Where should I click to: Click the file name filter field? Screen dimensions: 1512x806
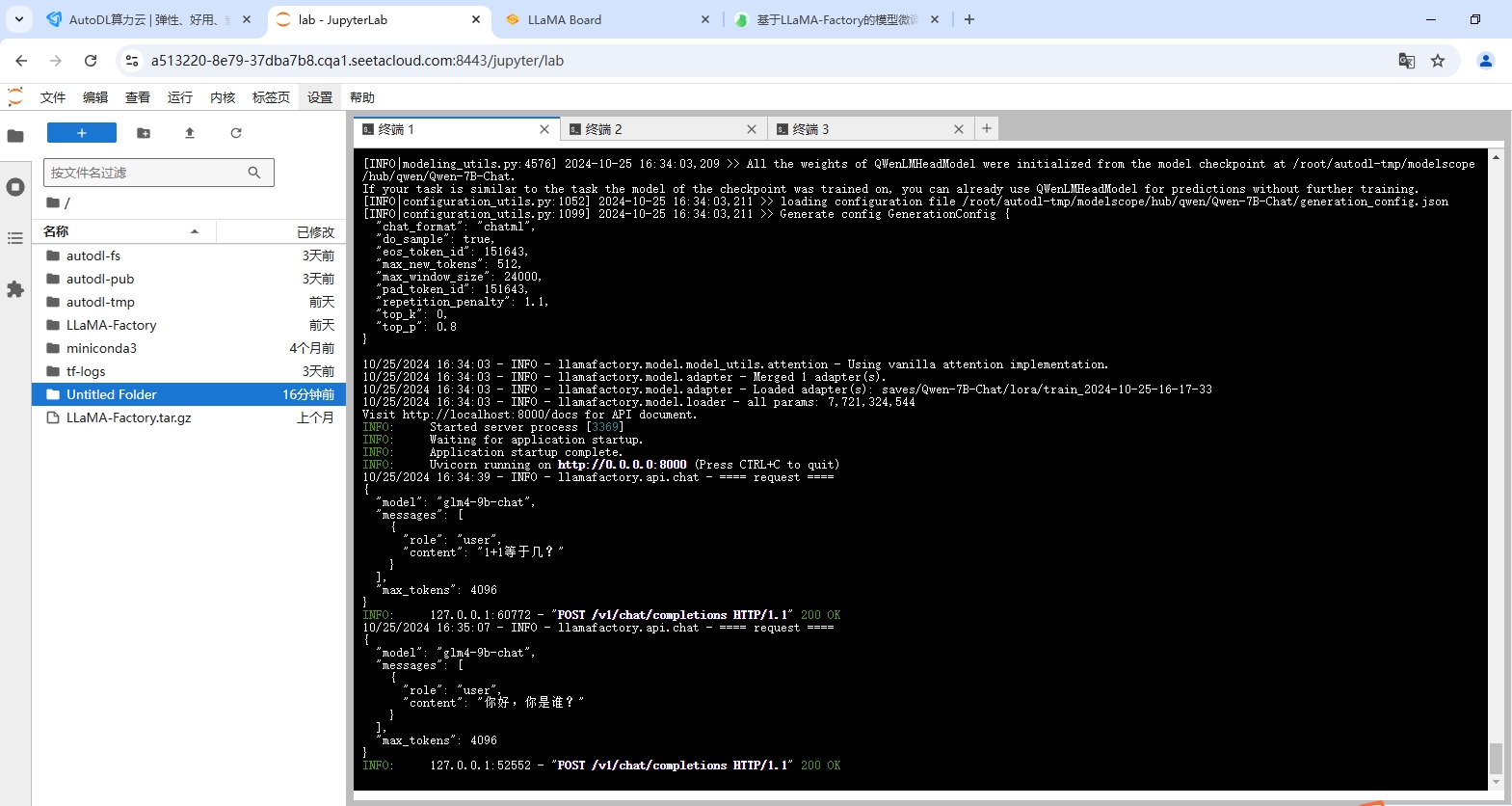[145, 173]
